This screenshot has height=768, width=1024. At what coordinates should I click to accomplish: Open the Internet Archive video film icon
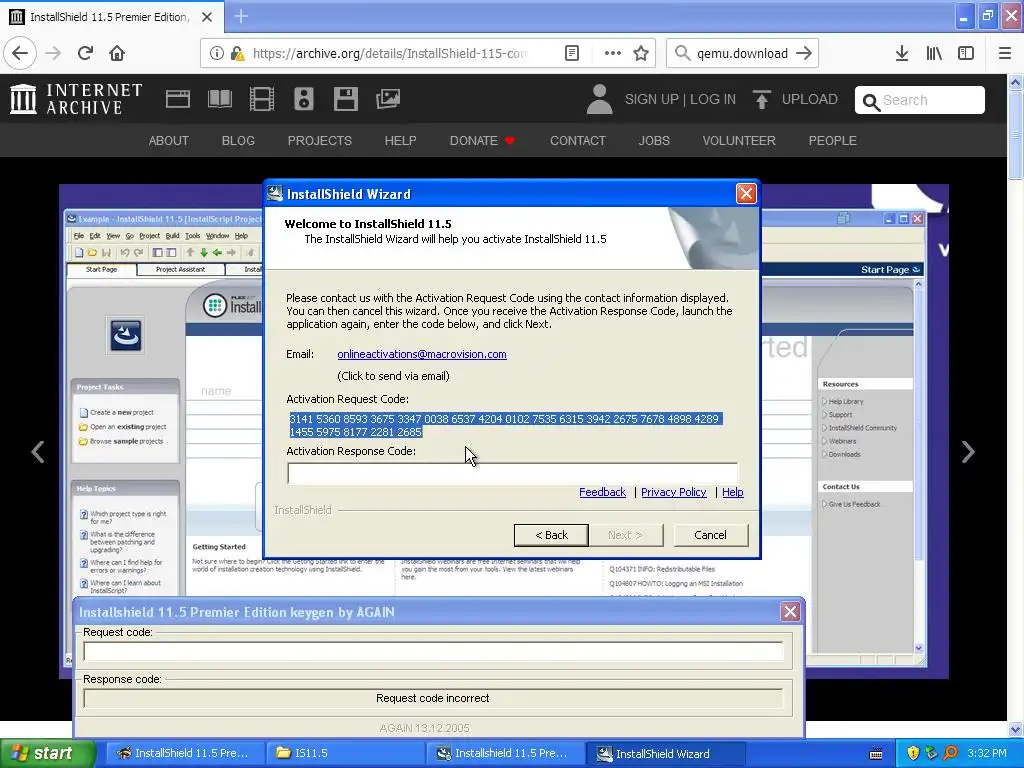[262, 99]
